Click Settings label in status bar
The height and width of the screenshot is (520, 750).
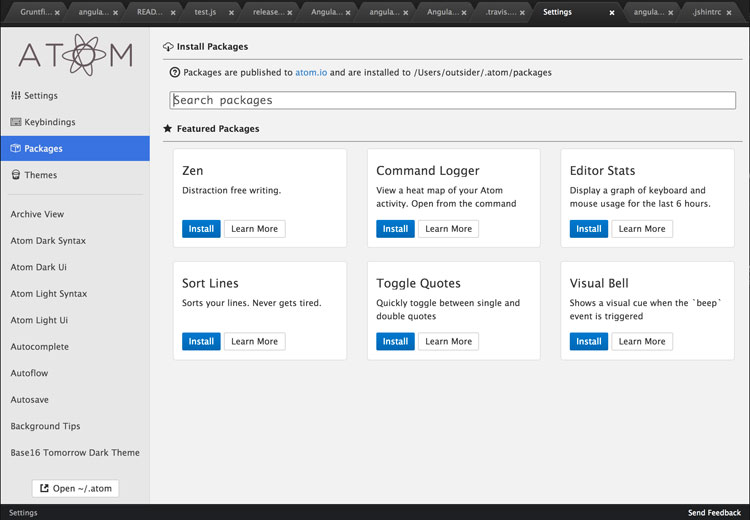[23, 513]
